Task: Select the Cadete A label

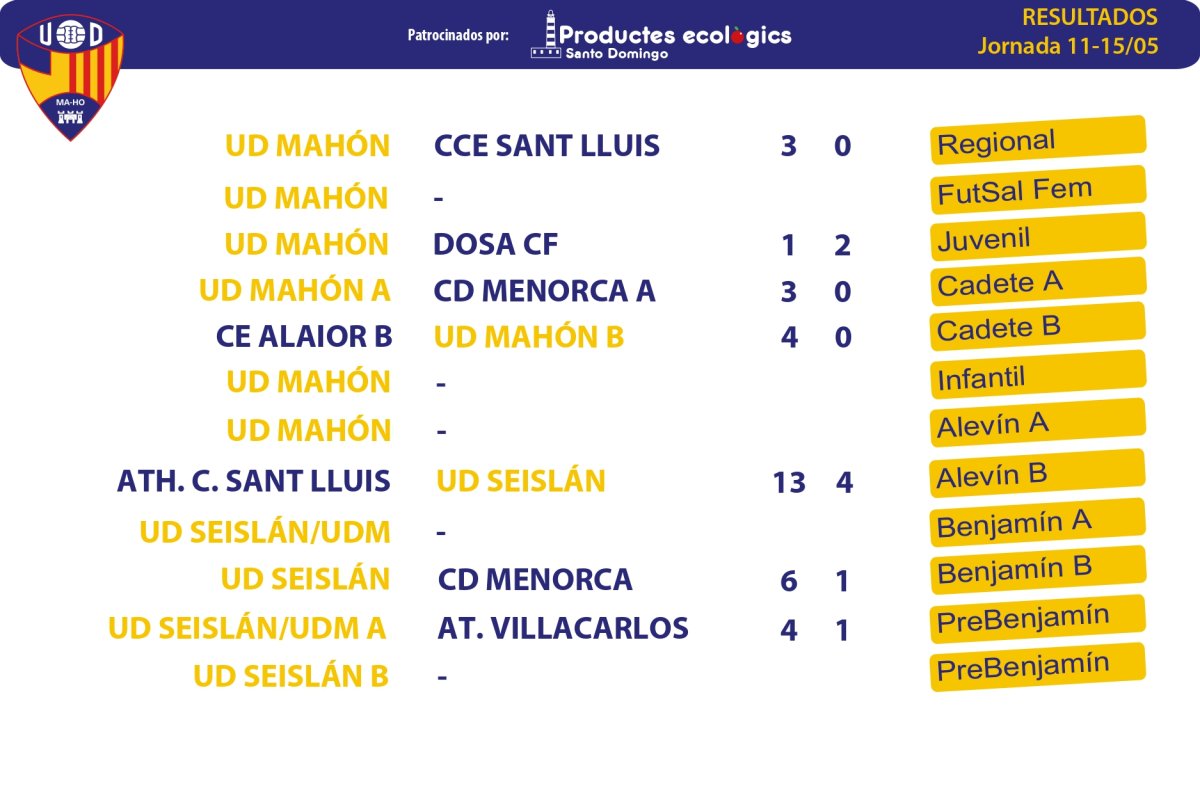Action: [x=1038, y=281]
